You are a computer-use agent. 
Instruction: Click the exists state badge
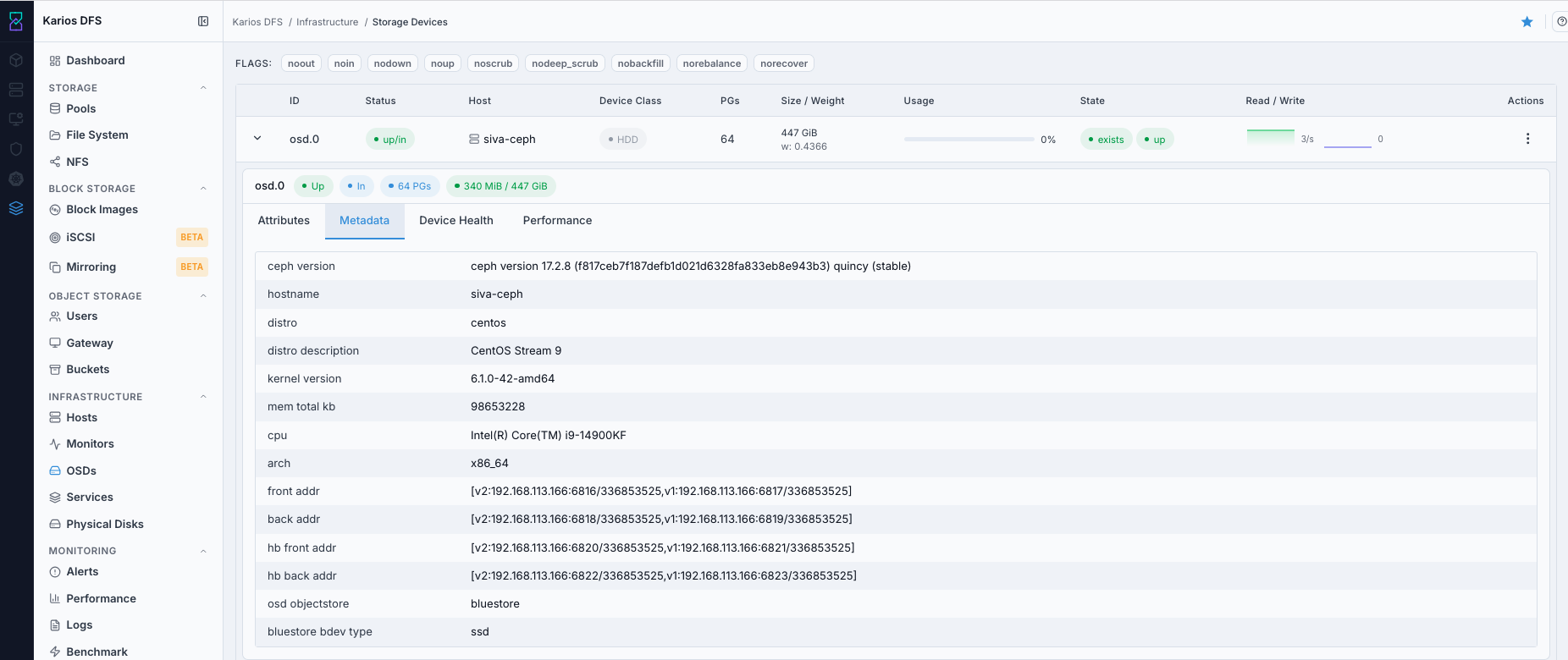tap(1107, 140)
